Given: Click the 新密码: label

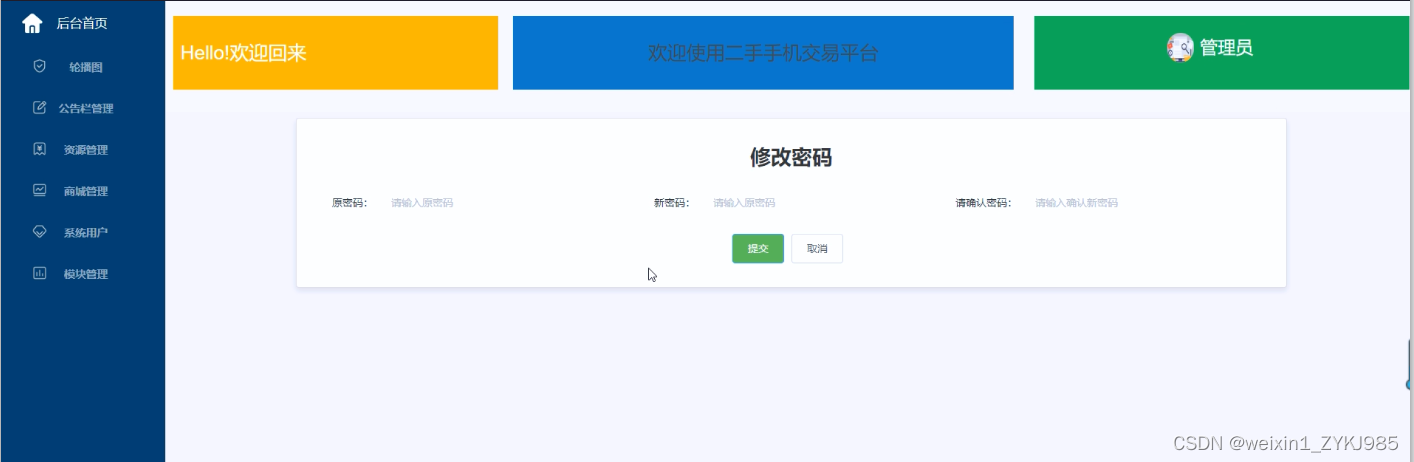Looking at the screenshot, I should pos(672,203).
